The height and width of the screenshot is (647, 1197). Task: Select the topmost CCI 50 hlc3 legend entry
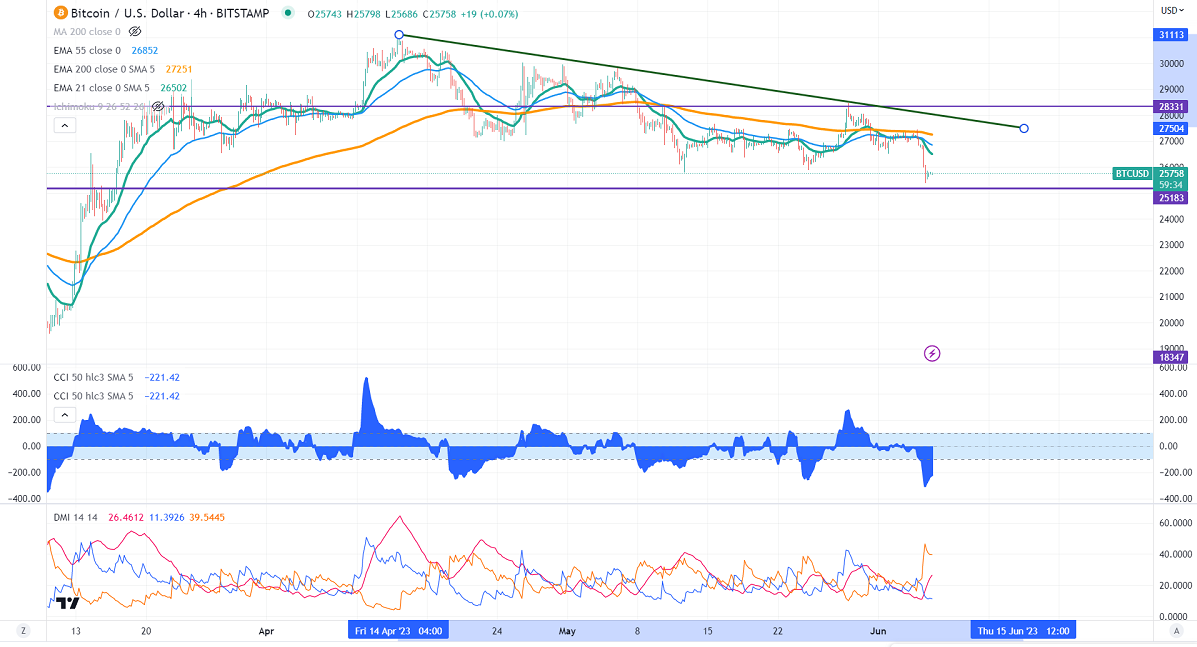point(93,377)
